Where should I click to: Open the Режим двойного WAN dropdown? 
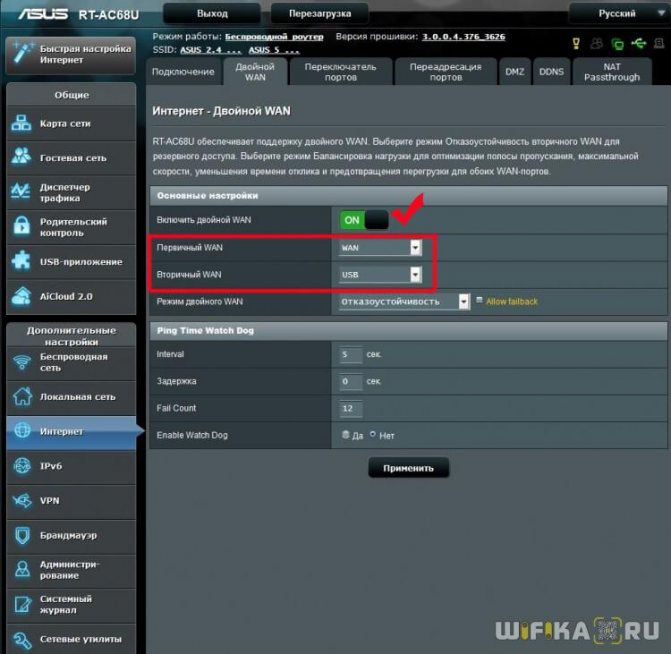(404, 301)
